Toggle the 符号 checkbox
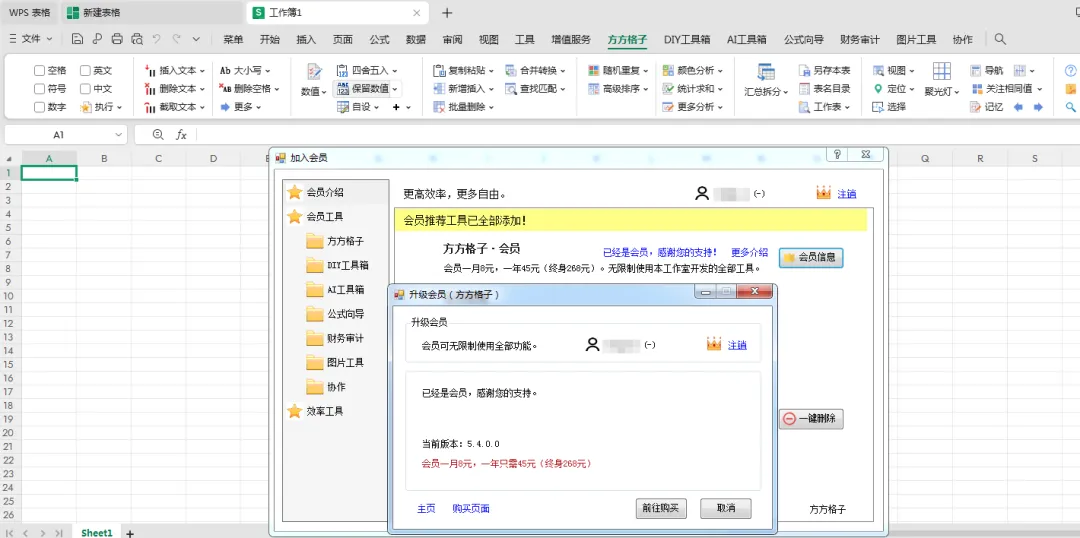The width and height of the screenshot is (1080, 538). click(x=39, y=88)
